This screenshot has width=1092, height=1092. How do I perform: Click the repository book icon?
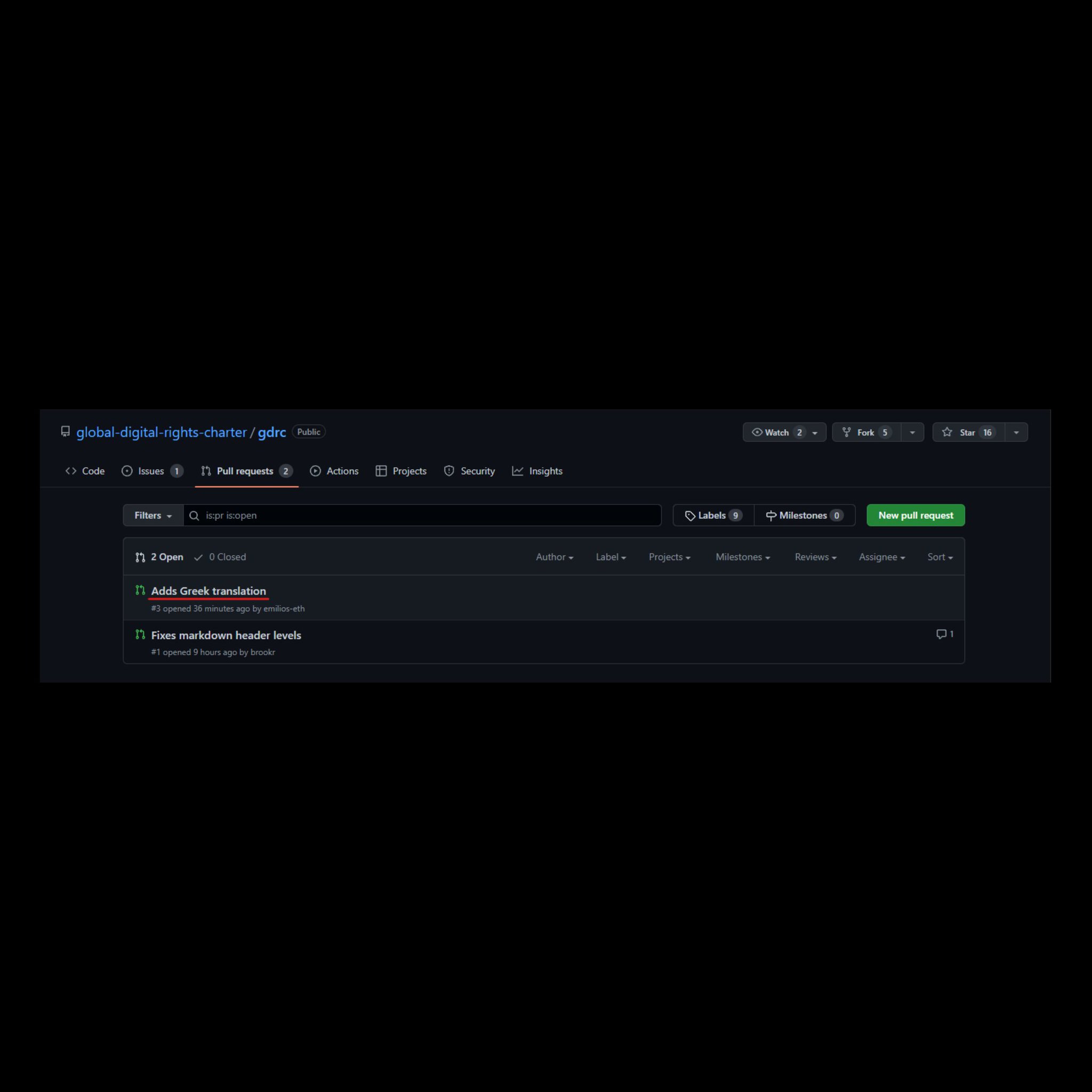click(x=66, y=432)
